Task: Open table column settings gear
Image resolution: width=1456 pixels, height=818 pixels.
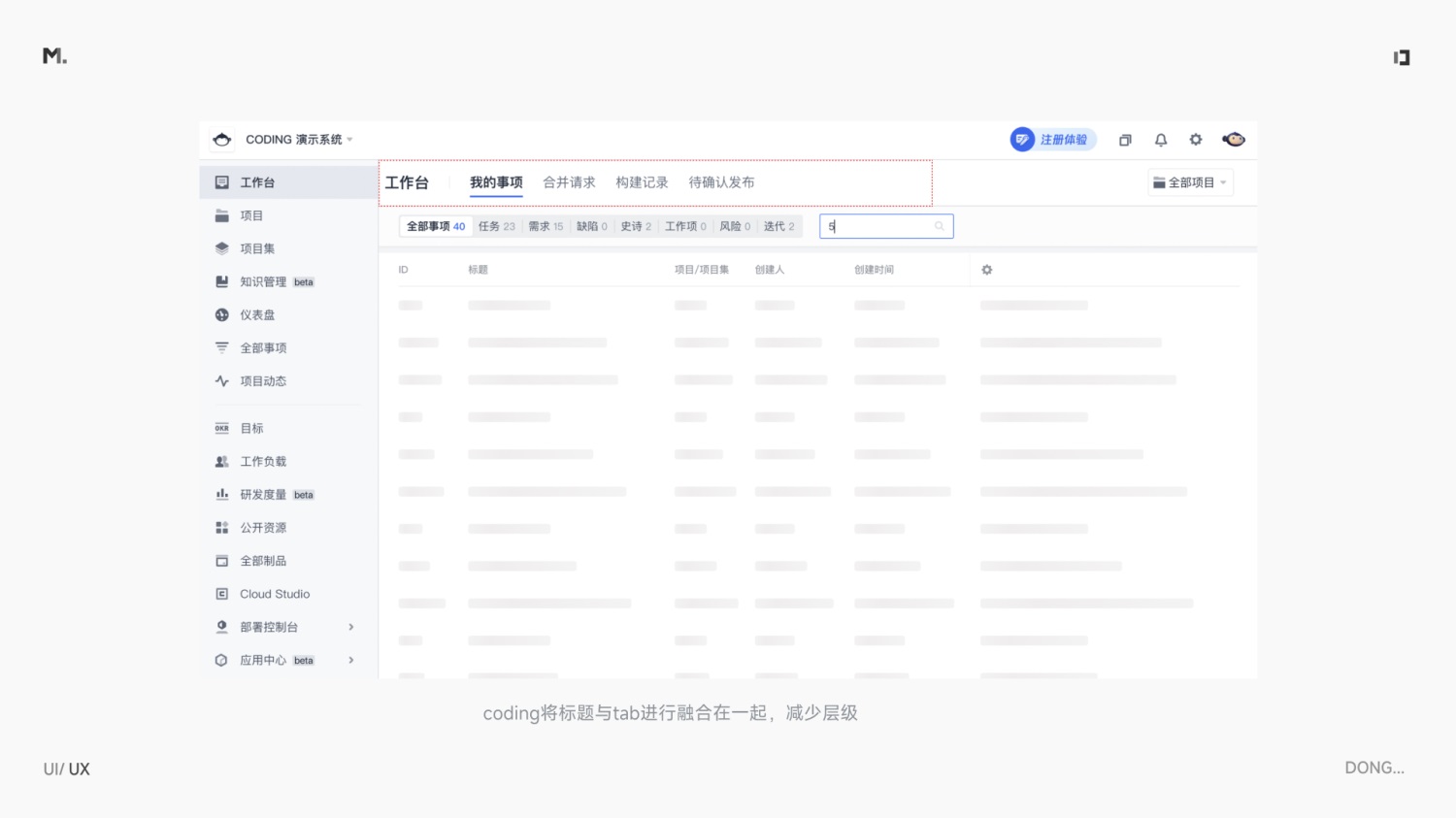Action: pyautogui.click(x=986, y=270)
